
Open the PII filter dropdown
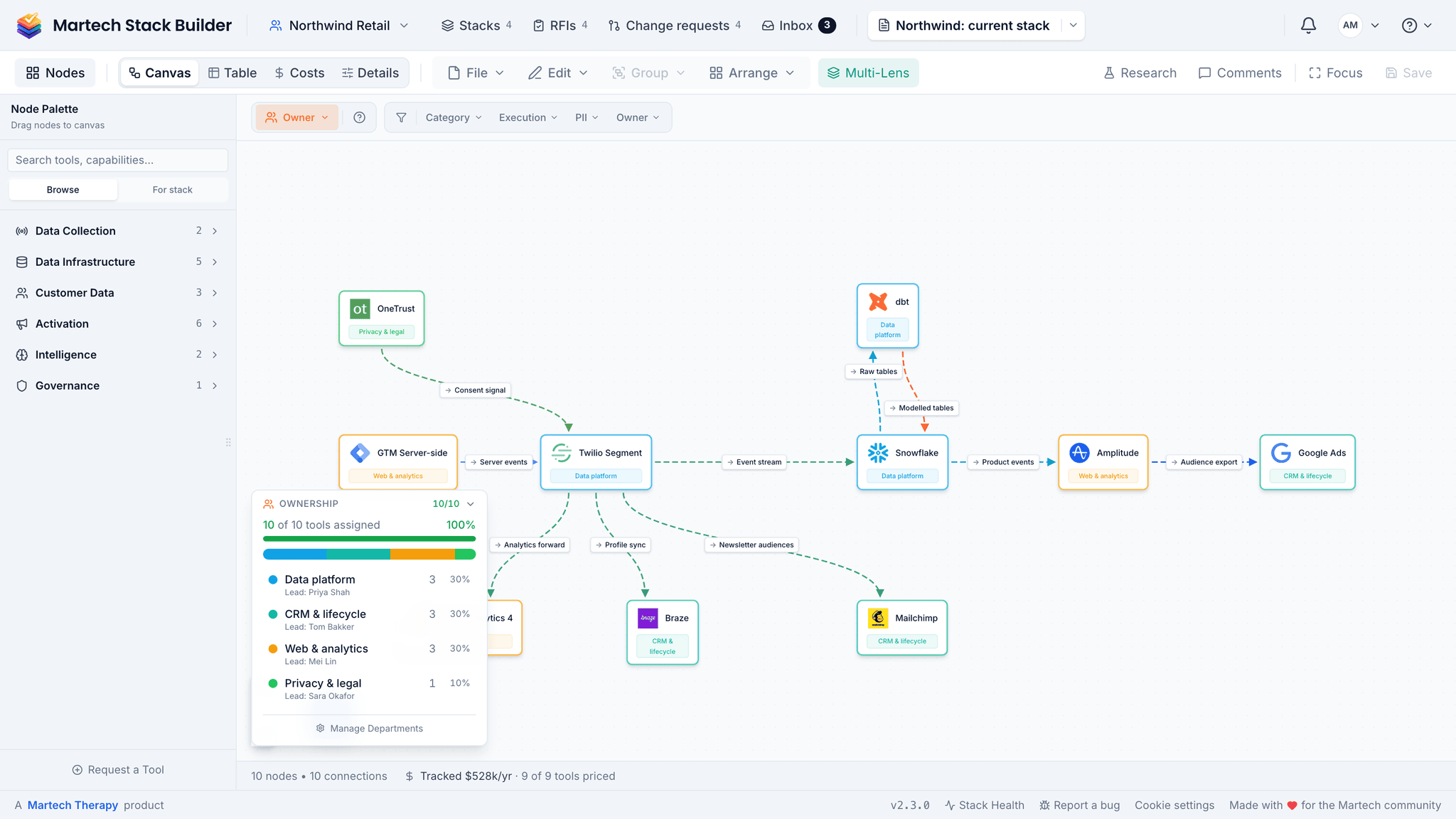click(x=587, y=117)
